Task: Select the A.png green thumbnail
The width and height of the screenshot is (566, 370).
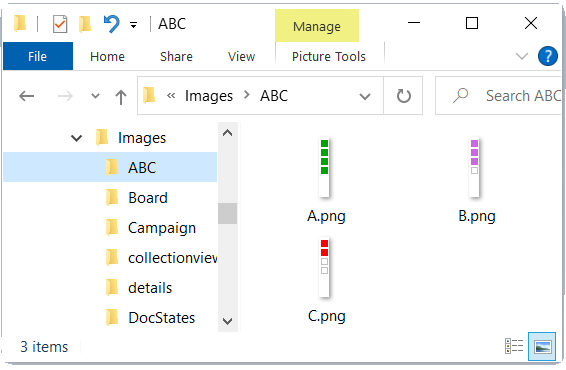Action: coord(324,167)
